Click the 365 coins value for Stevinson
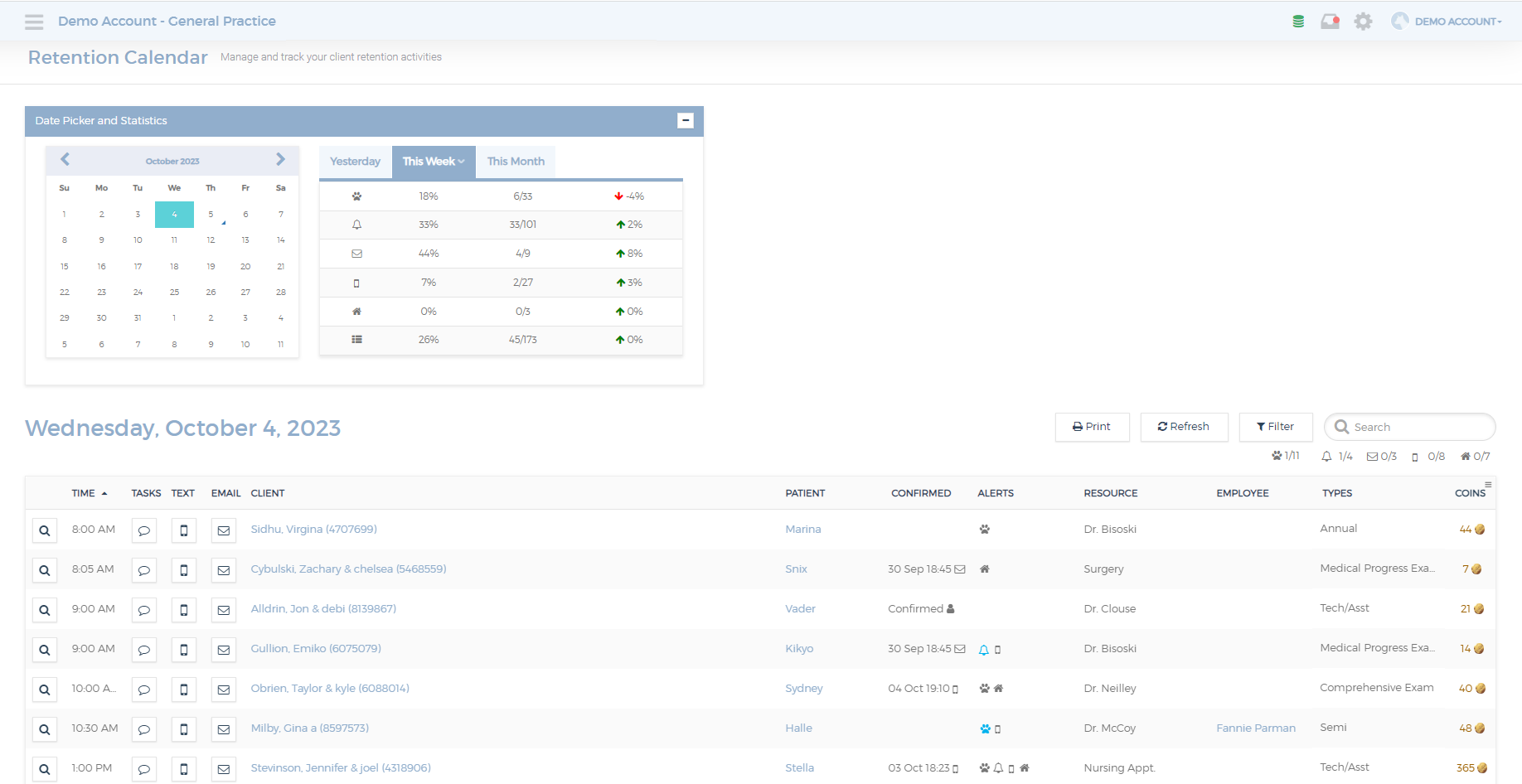Image resolution: width=1522 pixels, height=784 pixels. coord(1465,768)
